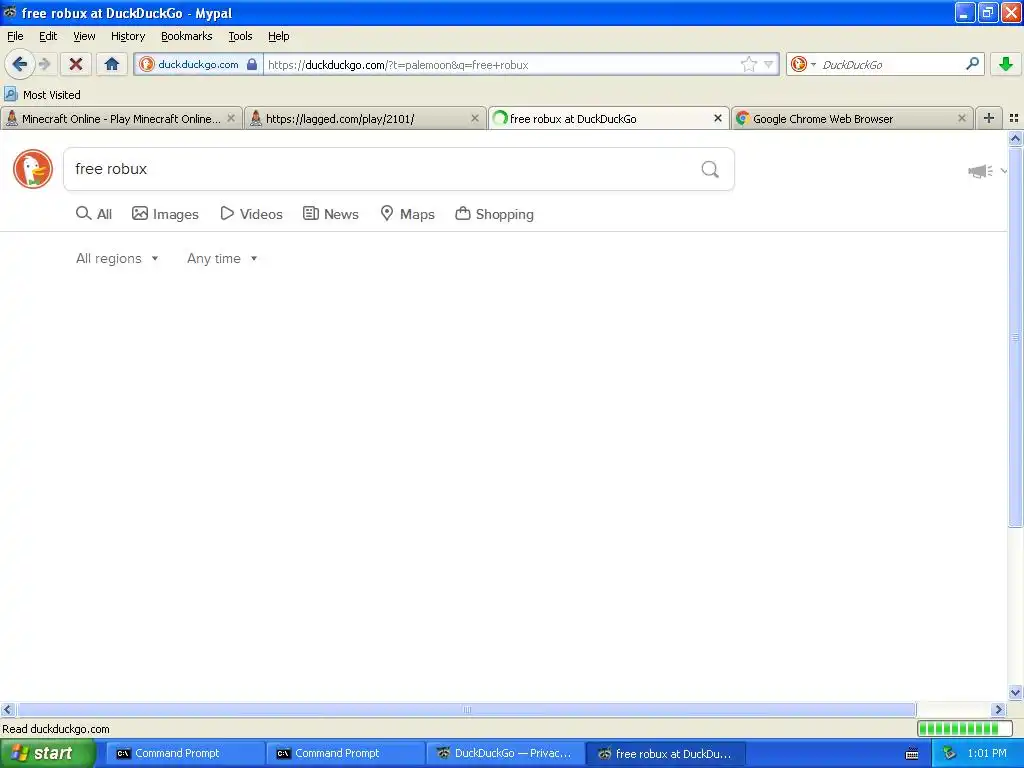
Task: Open the Edit menu
Action: click(x=48, y=36)
